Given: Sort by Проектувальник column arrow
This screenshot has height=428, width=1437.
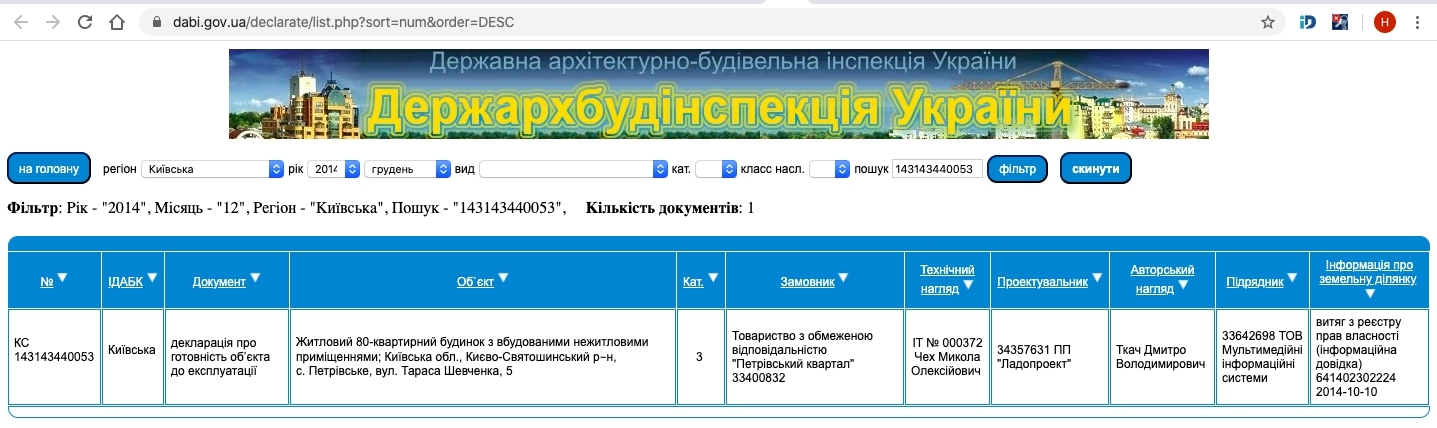Looking at the screenshot, I should (1097, 279).
